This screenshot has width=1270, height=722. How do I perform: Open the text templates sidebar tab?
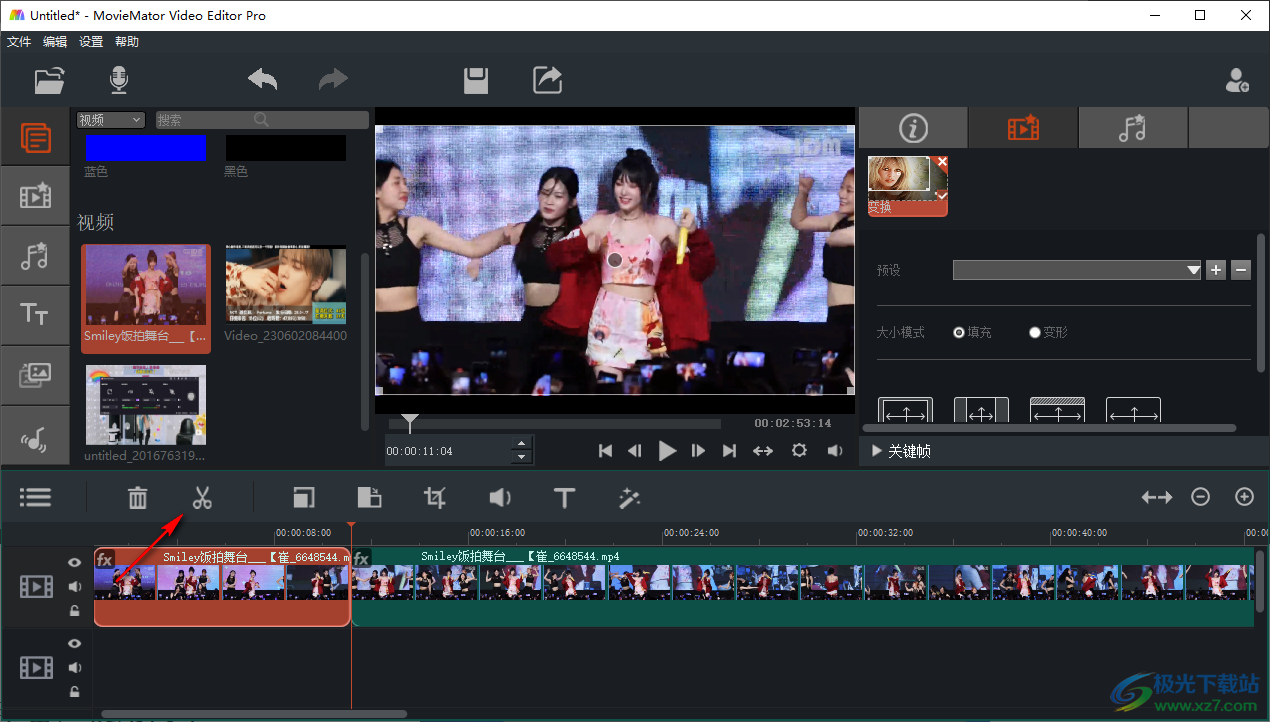click(x=35, y=315)
